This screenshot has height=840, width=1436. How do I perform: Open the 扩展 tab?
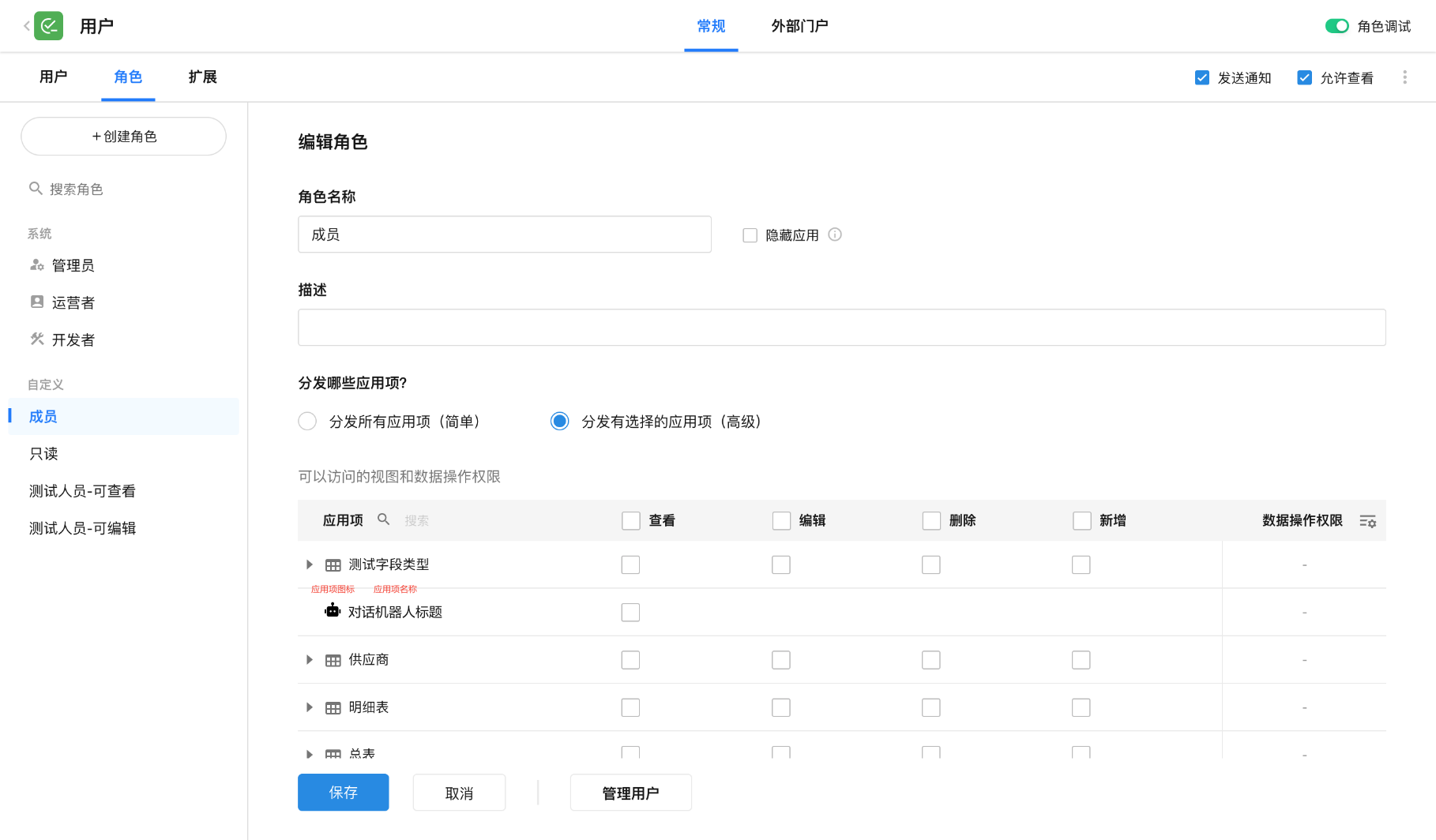(202, 77)
